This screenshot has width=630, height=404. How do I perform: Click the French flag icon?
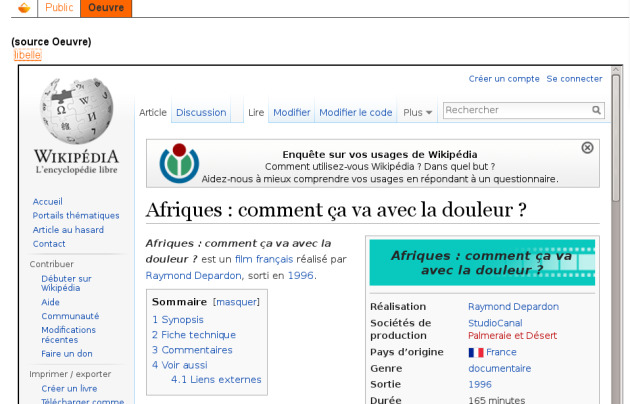click(x=476, y=353)
